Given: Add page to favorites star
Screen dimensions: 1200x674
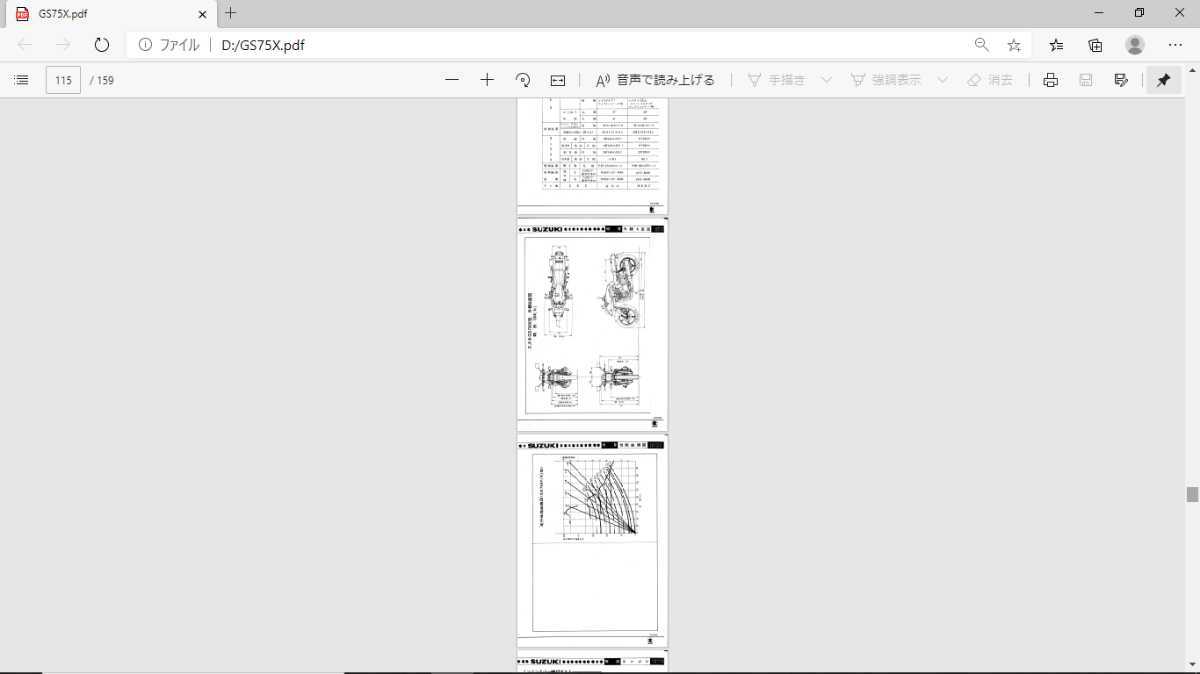Looking at the screenshot, I should [x=1014, y=45].
